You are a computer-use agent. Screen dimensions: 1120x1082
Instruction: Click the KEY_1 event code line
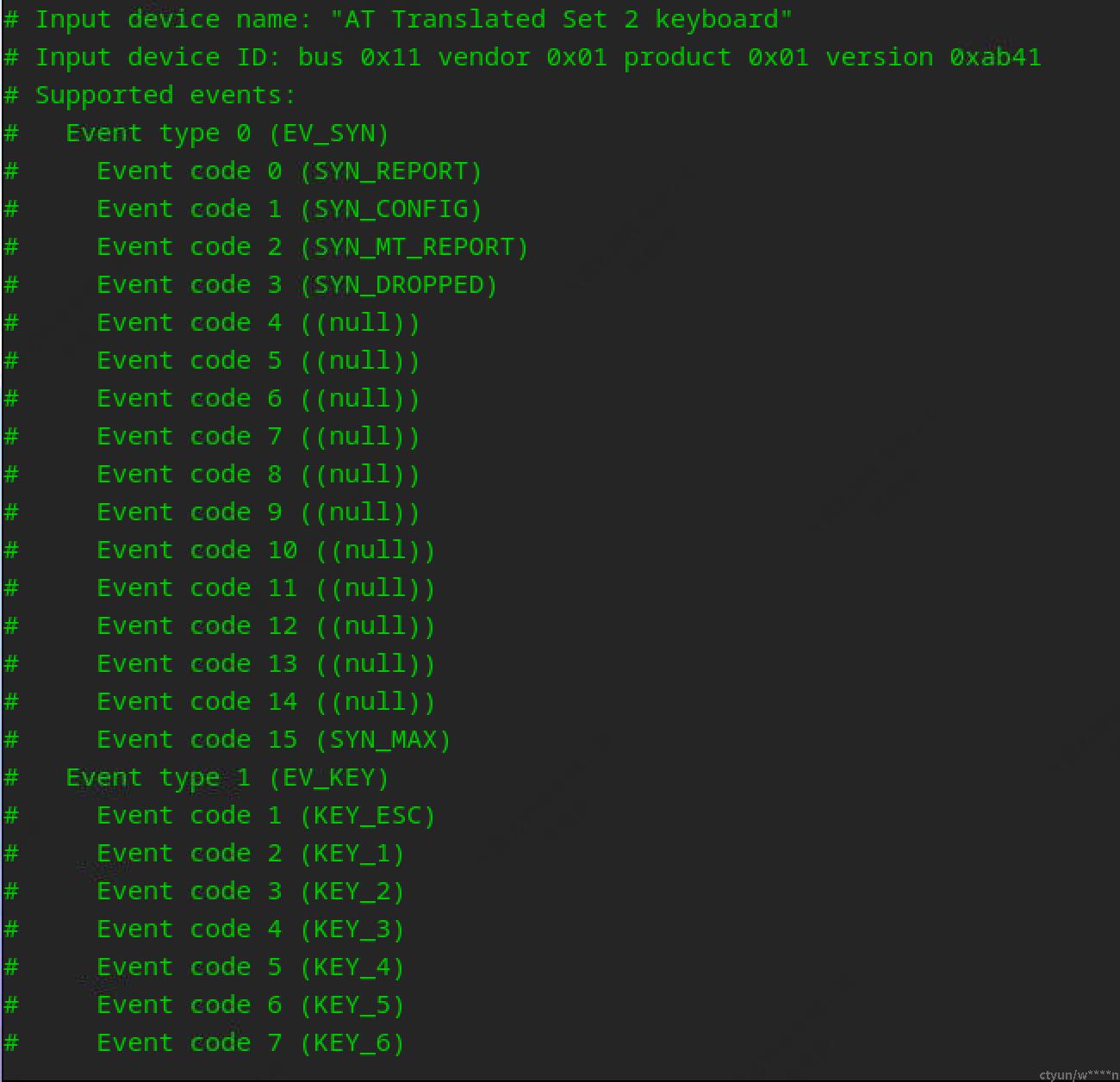point(204,853)
